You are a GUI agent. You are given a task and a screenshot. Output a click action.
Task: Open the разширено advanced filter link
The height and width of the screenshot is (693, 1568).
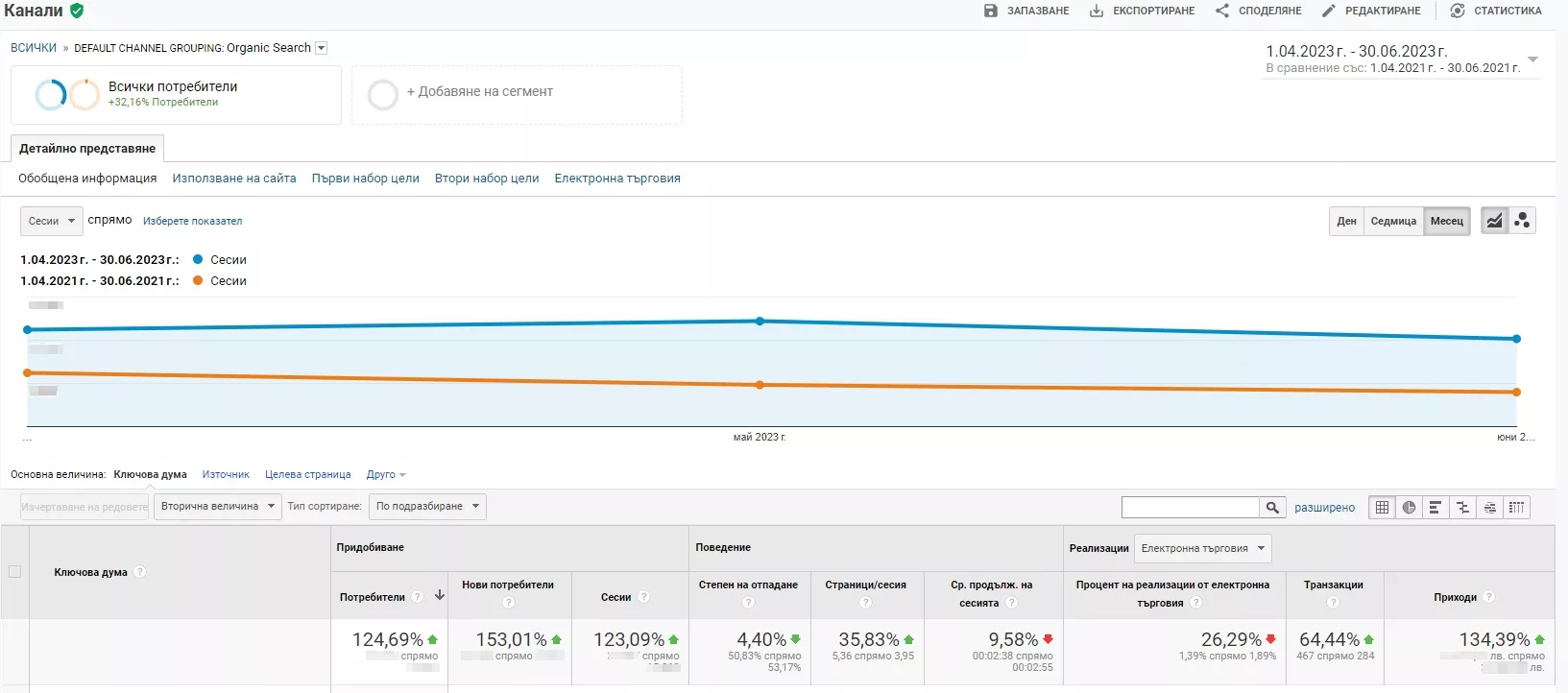point(1325,508)
